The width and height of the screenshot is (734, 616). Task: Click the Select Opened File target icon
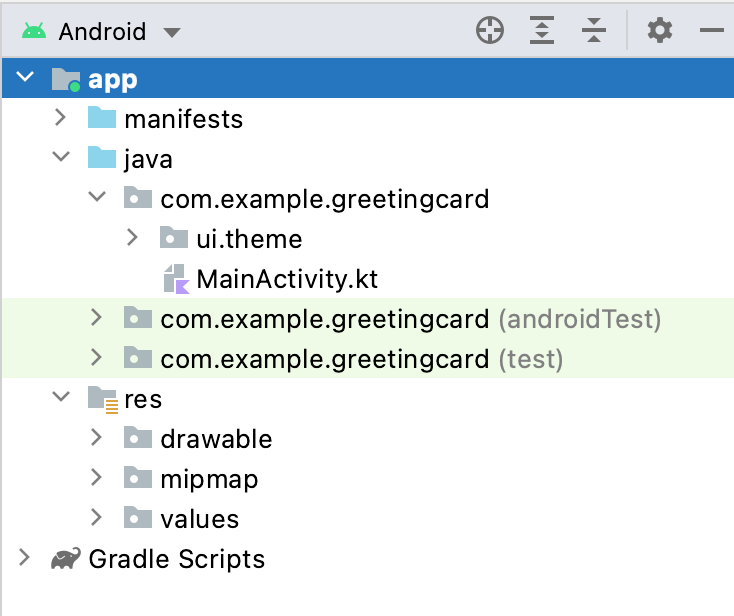490,31
